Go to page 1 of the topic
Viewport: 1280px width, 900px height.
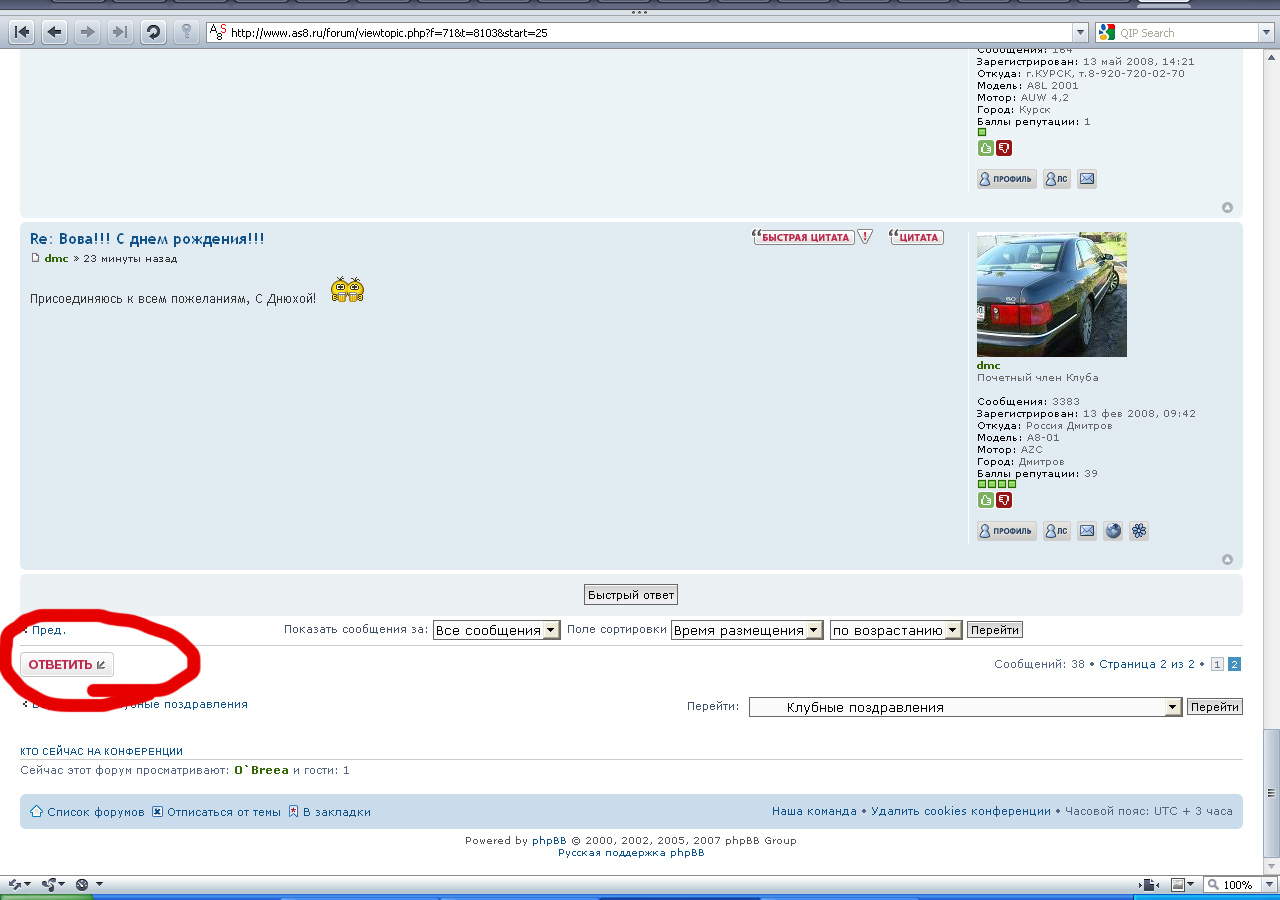[x=1217, y=664]
